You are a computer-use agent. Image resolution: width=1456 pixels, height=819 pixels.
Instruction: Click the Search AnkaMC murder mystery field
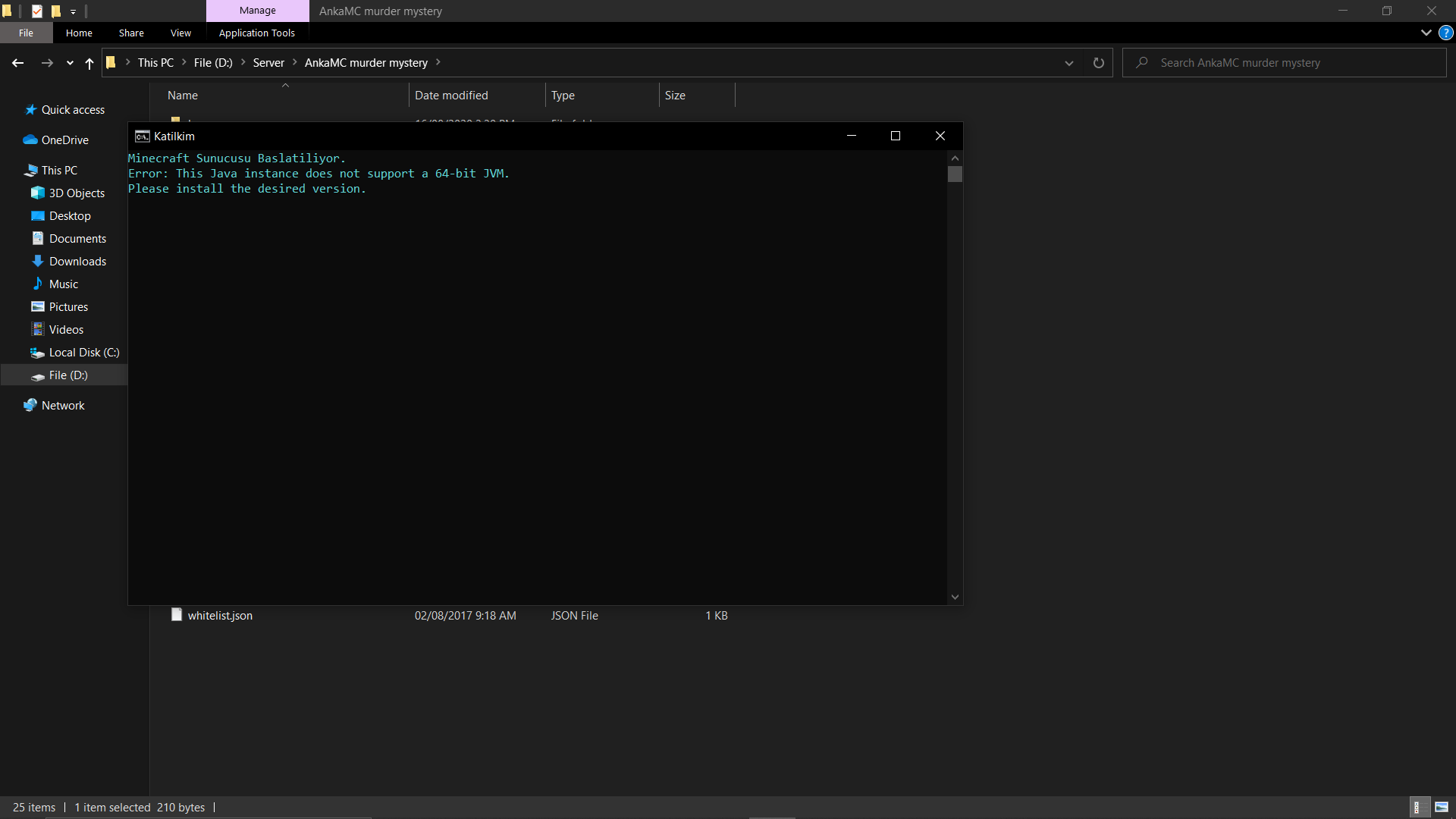[1284, 63]
